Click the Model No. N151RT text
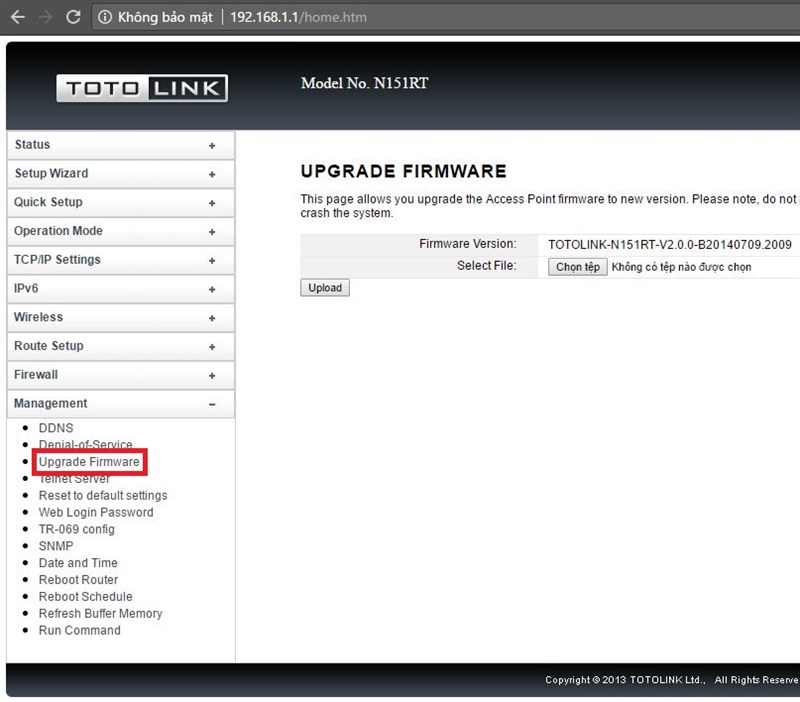Image resolution: width=800 pixels, height=702 pixels. 365,83
